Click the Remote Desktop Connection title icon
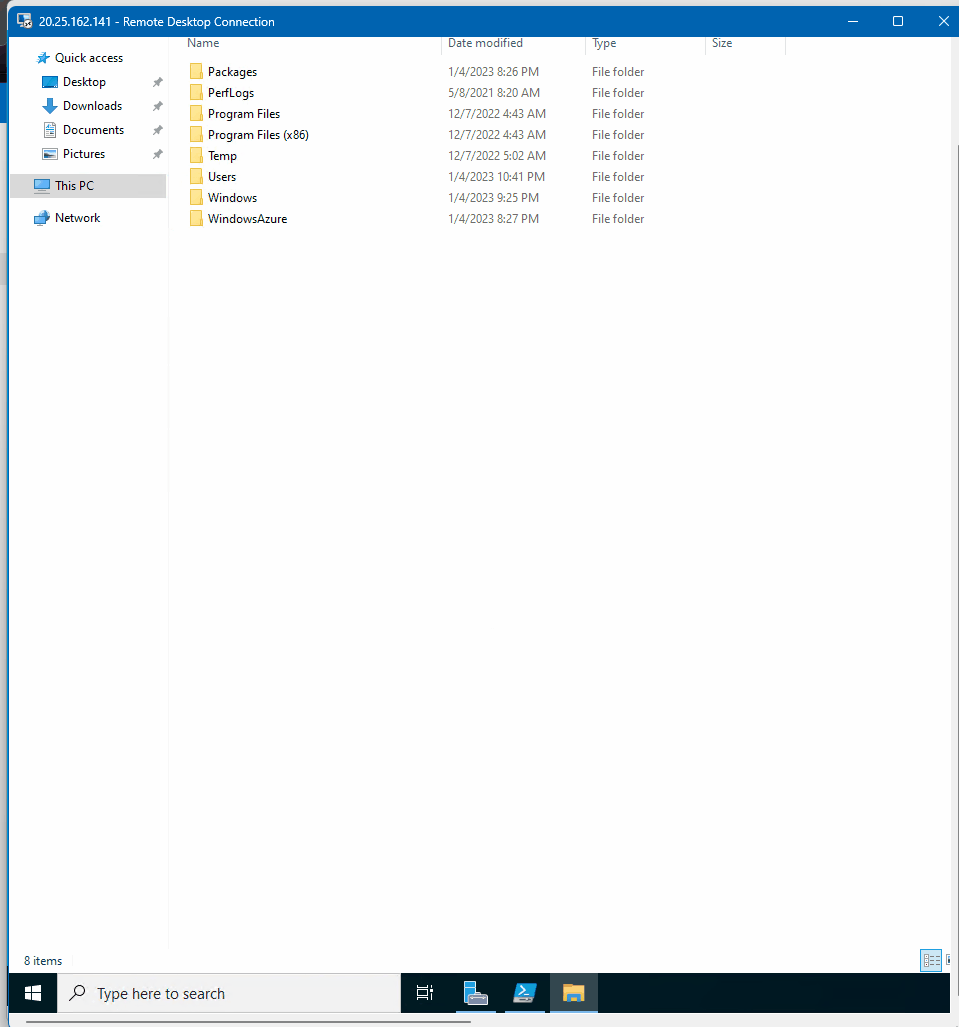 click(x=25, y=21)
